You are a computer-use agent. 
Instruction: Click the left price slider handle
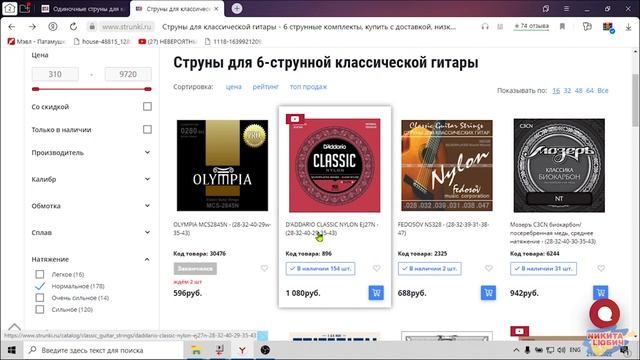[x=36, y=89]
